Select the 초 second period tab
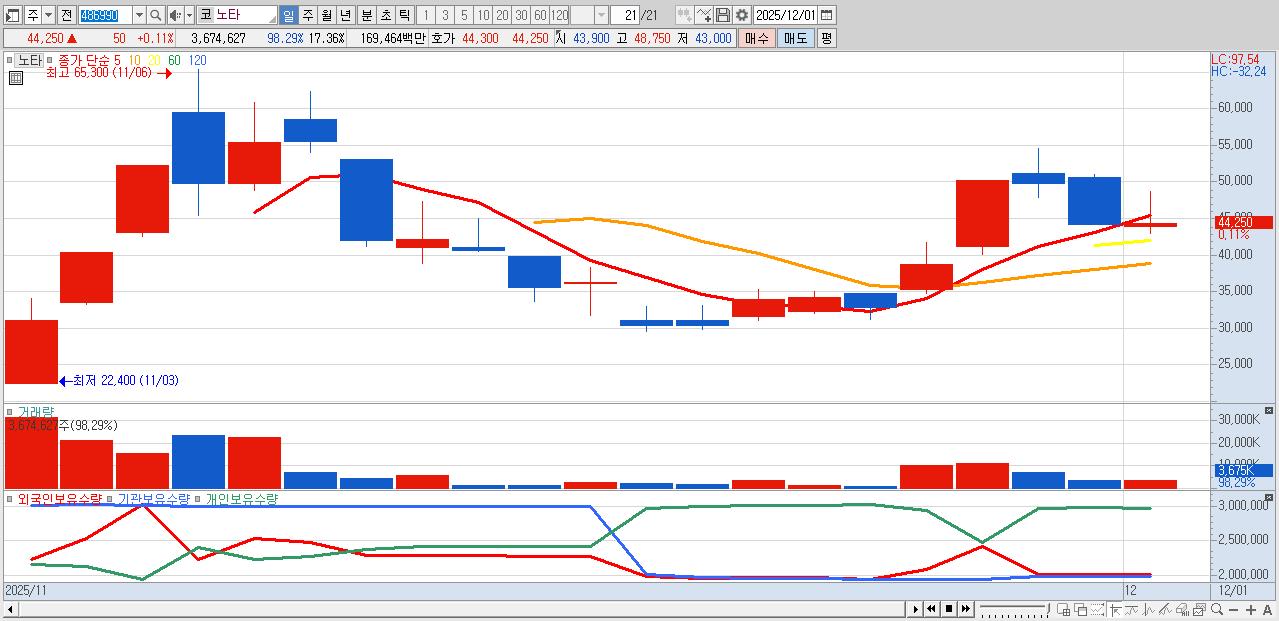 [x=385, y=15]
